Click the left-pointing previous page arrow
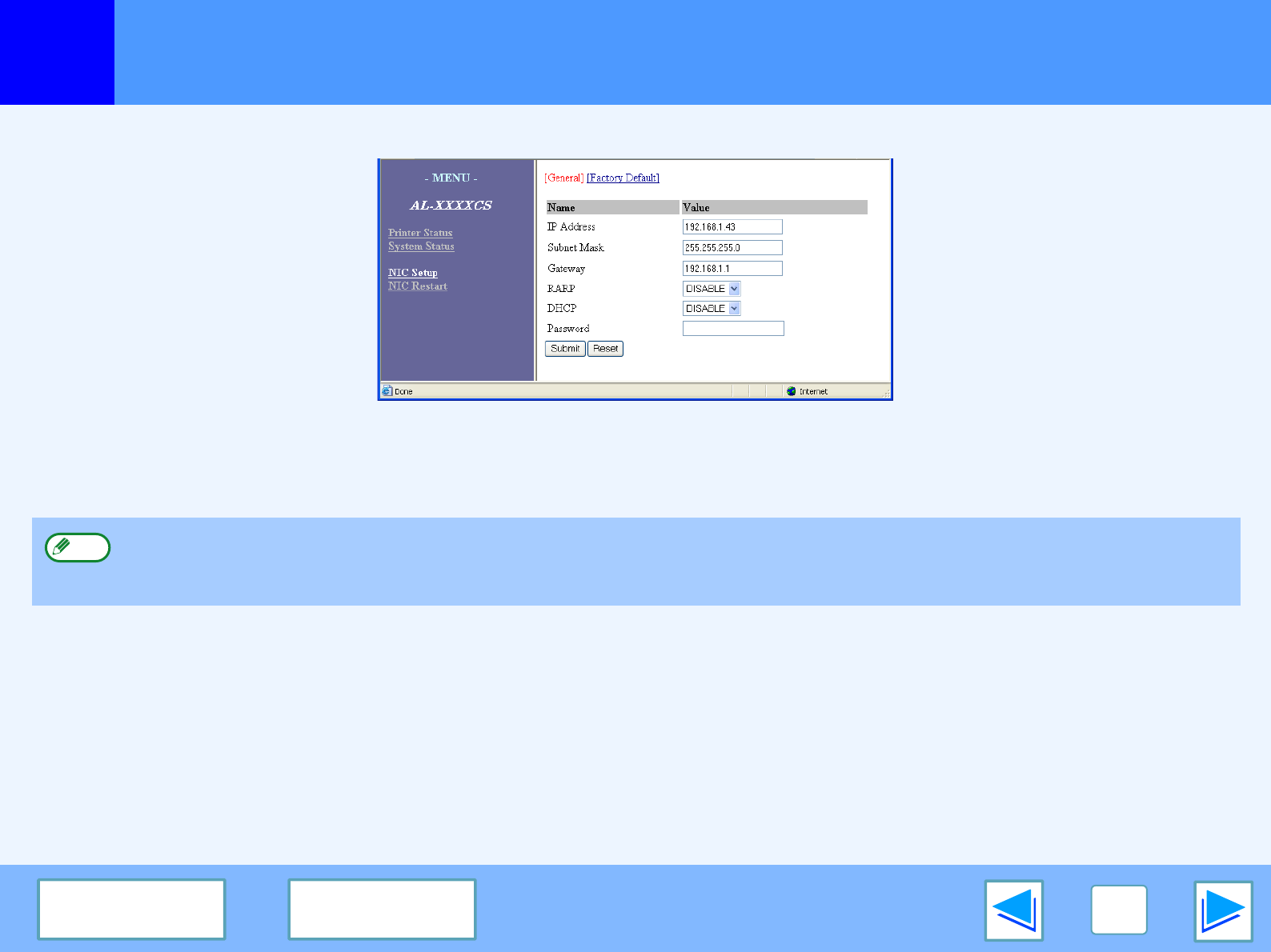This screenshot has height=952, width=1271. click(1014, 910)
